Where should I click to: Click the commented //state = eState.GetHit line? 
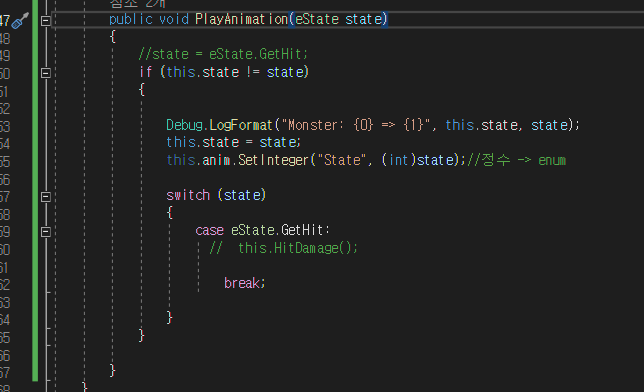223,54
